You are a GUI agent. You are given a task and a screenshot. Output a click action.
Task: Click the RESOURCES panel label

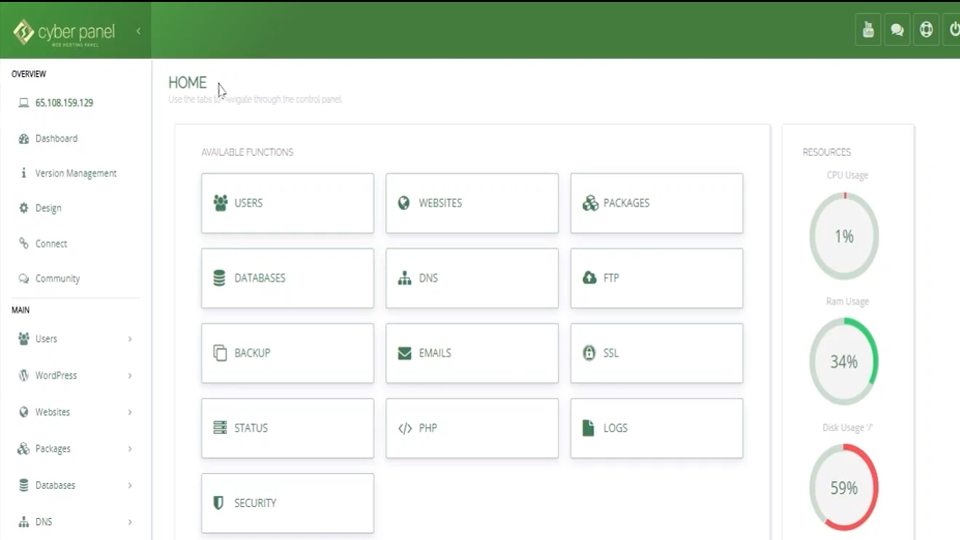827,152
